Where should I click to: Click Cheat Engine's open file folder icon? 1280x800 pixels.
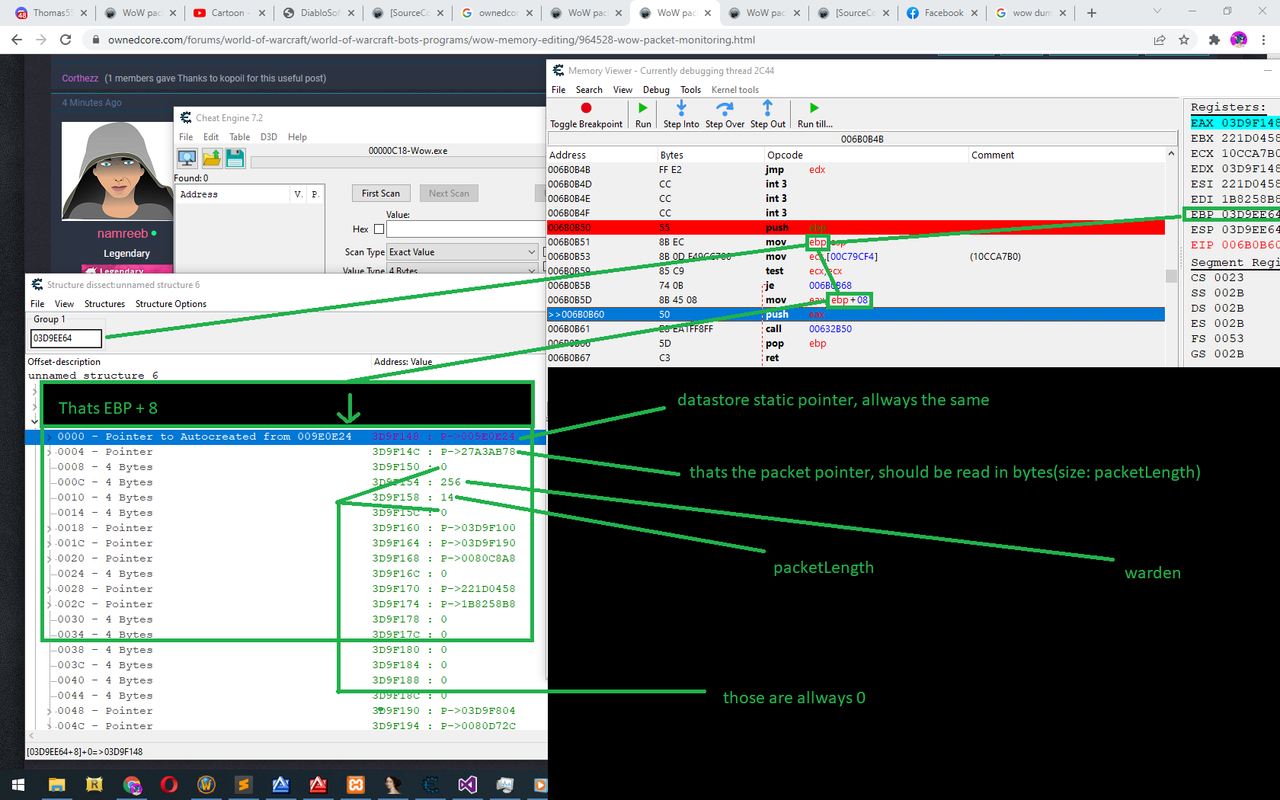point(211,157)
